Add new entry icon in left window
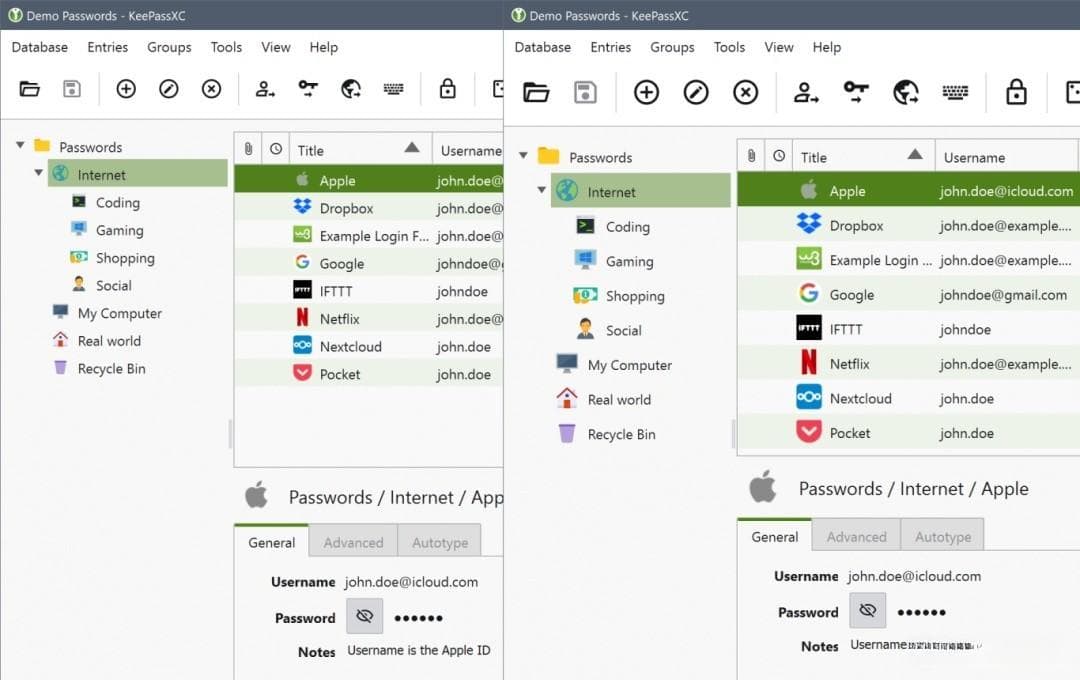The image size is (1080, 680). coord(126,89)
